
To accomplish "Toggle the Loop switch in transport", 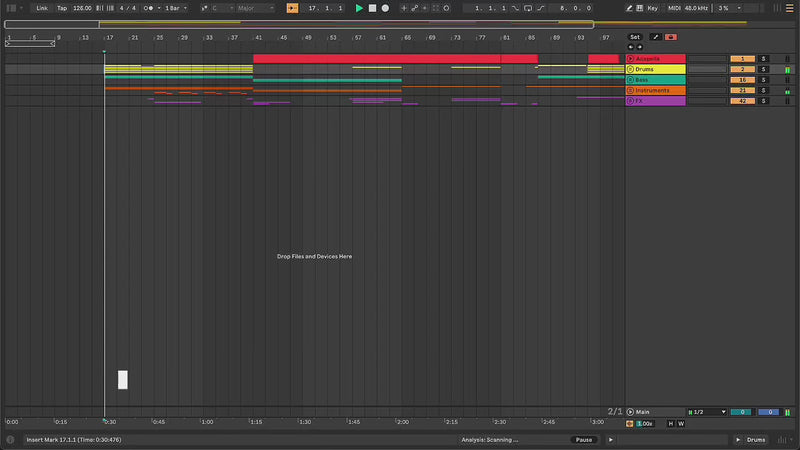I will pyautogui.click(x=529, y=8).
